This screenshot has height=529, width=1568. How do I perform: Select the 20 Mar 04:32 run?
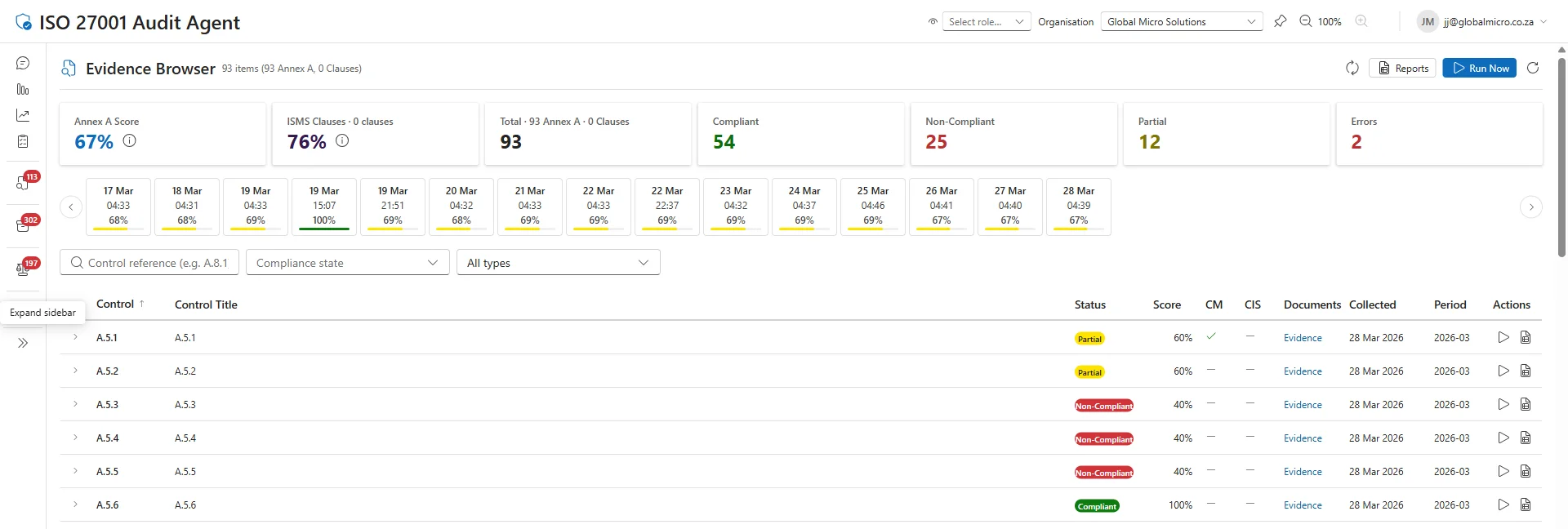[461, 207]
